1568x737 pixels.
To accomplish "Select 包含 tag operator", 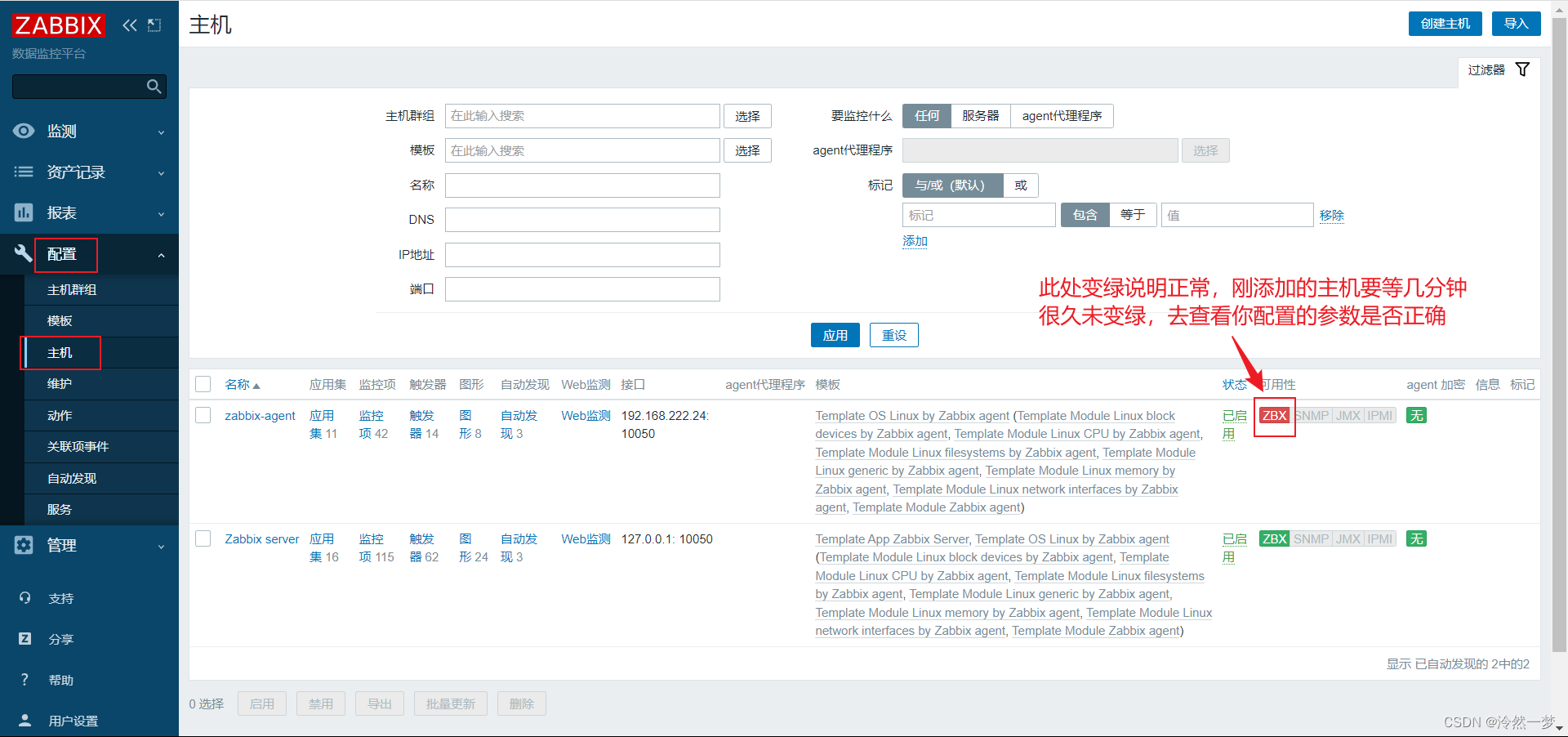I will (x=1085, y=215).
